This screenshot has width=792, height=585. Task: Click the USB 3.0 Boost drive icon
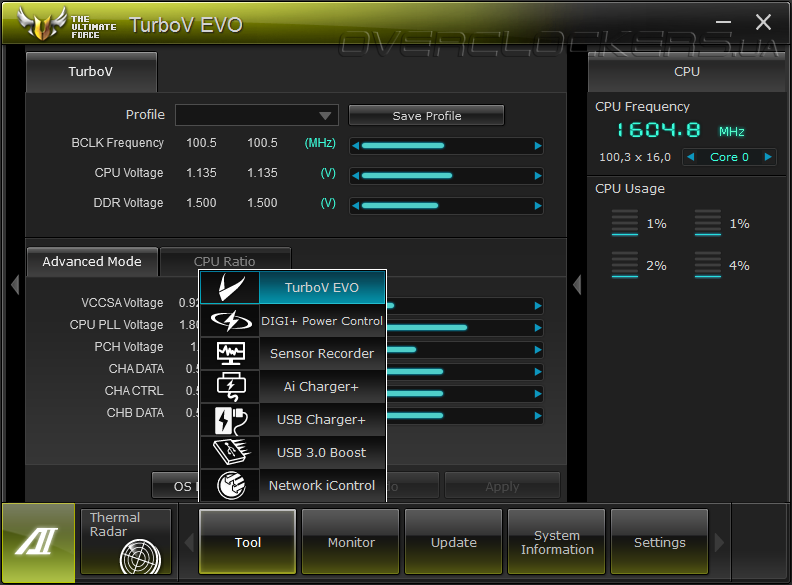point(230,453)
